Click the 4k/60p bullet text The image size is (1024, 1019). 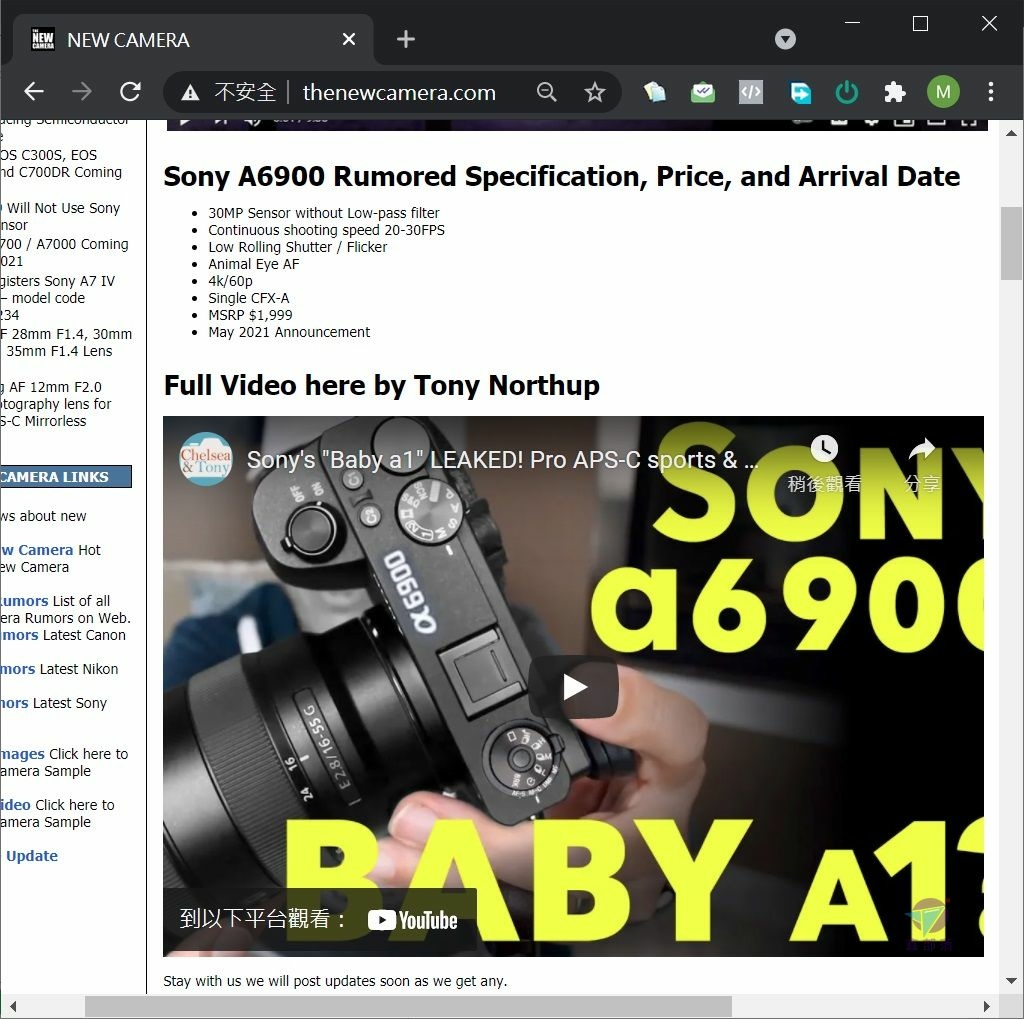pyautogui.click(x=230, y=281)
